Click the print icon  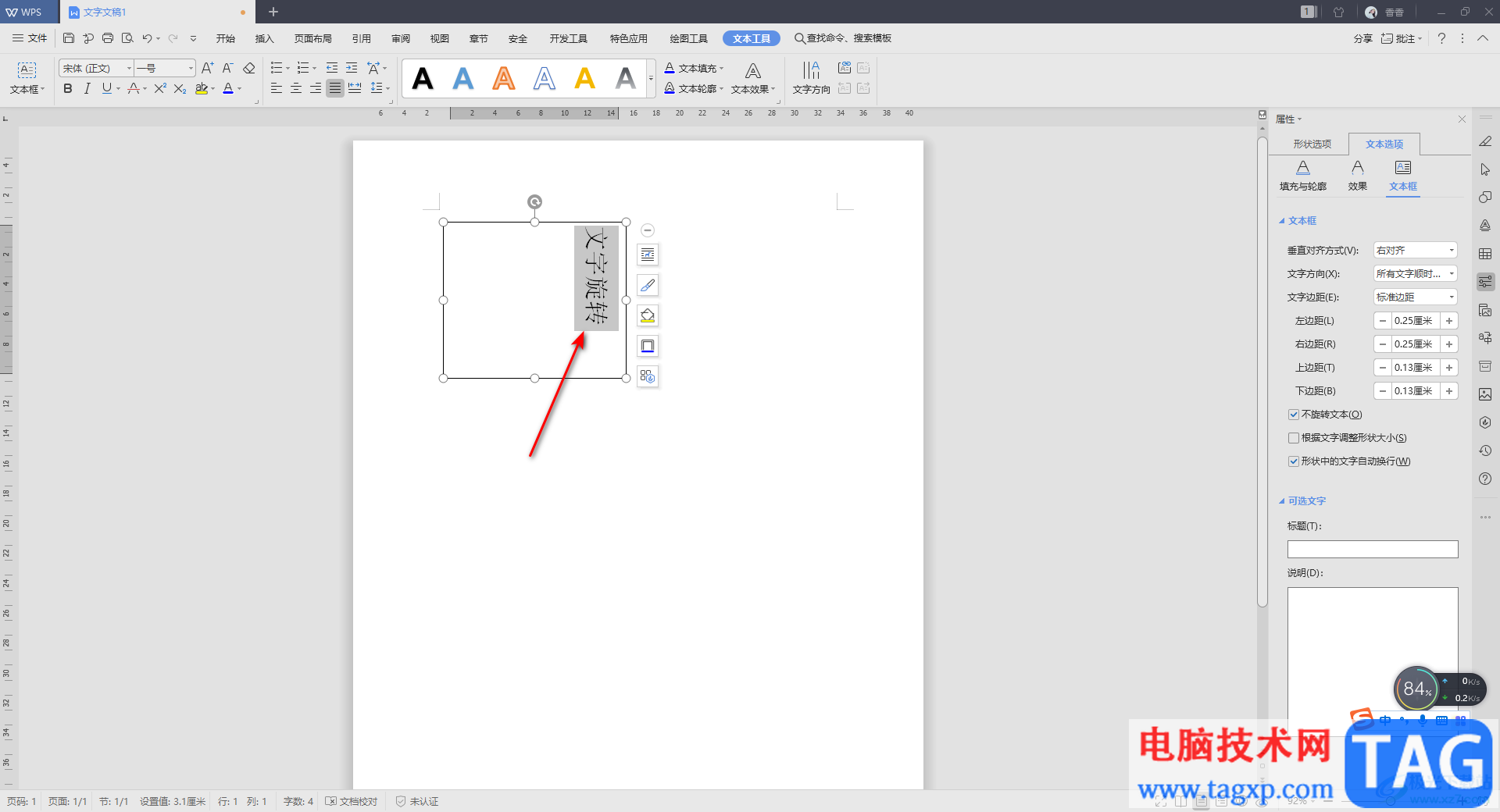(x=108, y=38)
